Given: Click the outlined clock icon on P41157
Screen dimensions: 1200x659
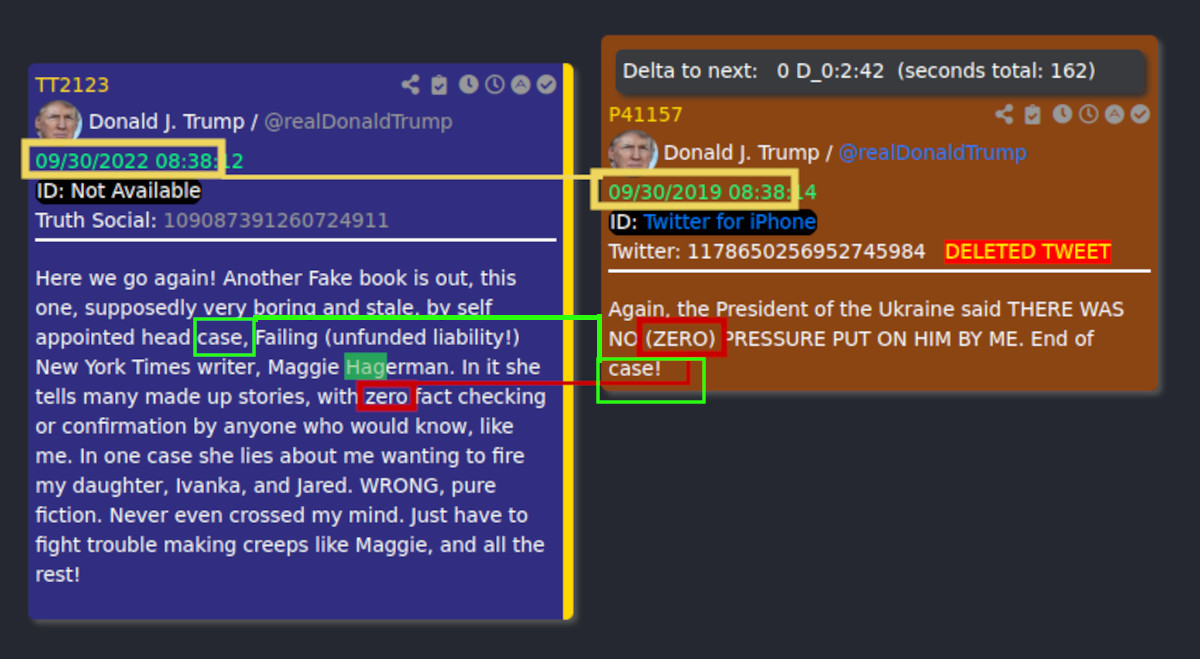Looking at the screenshot, I should click(x=1088, y=115).
